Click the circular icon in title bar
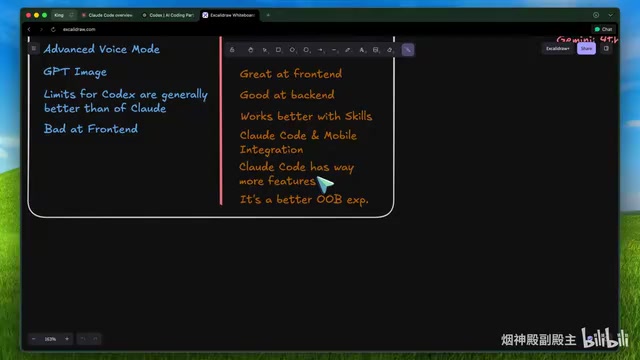Viewport: 640px width, 360px height. (596, 15)
